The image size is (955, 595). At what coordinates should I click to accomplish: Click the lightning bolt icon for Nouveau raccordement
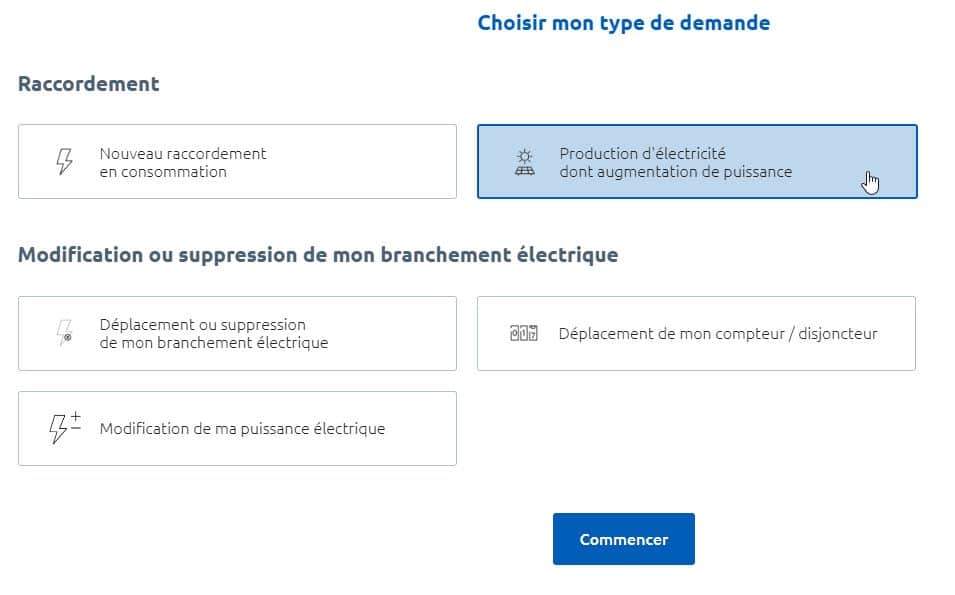[x=64, y=161]
